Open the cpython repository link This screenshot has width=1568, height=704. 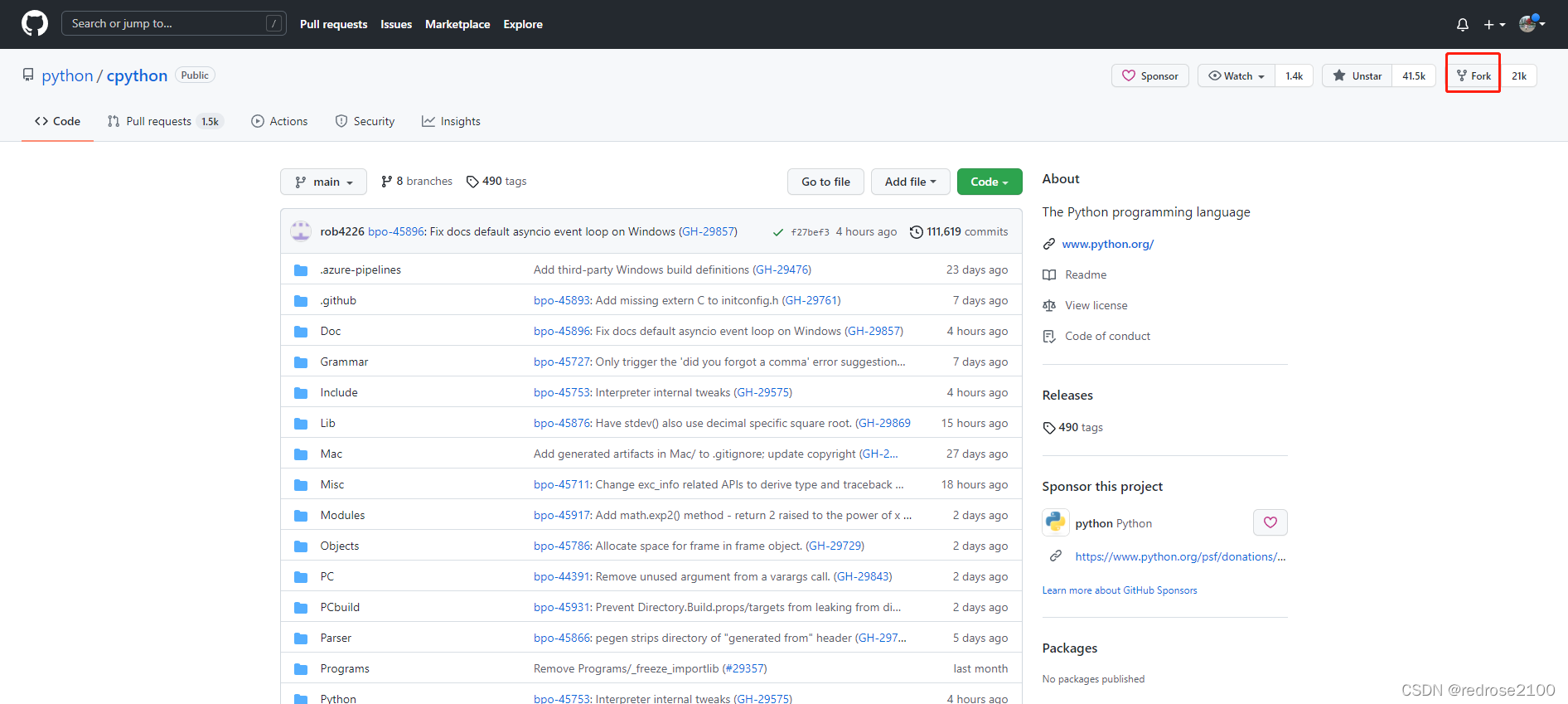137,75
